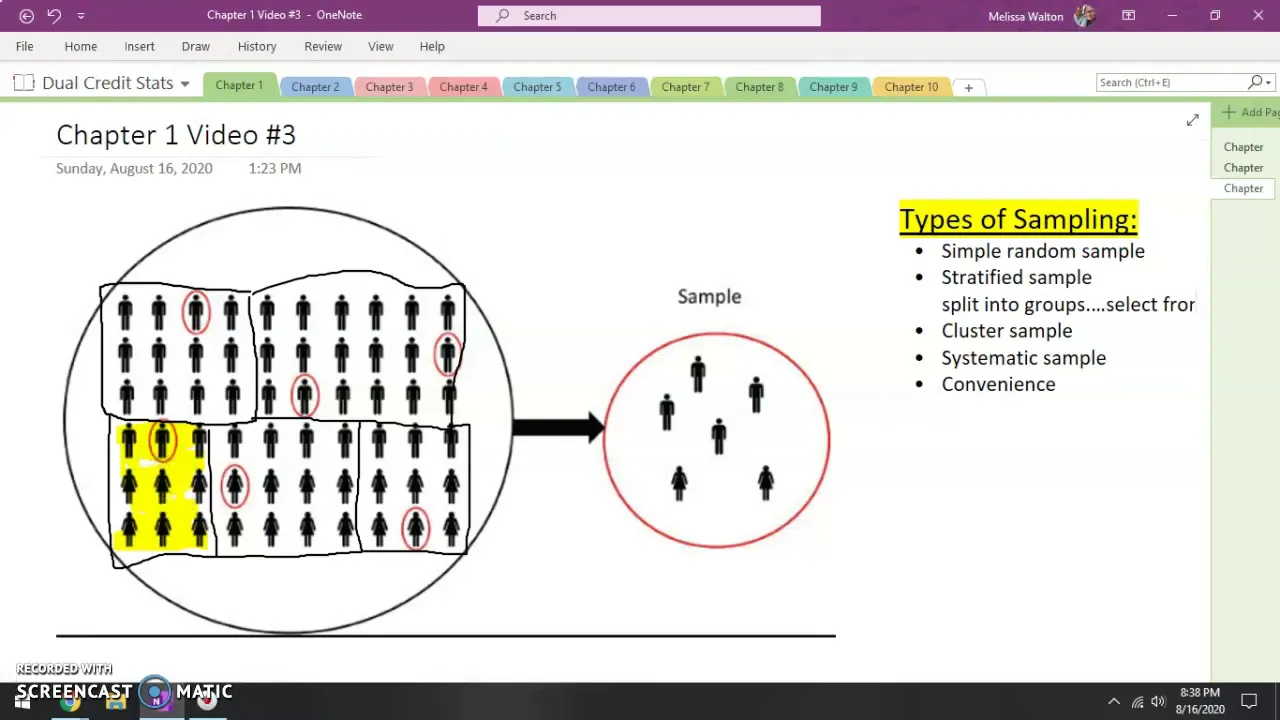The image size is (1280, 720).
Task: Go to the Chapter 10 section tab
Action: (x=911, y=87)
